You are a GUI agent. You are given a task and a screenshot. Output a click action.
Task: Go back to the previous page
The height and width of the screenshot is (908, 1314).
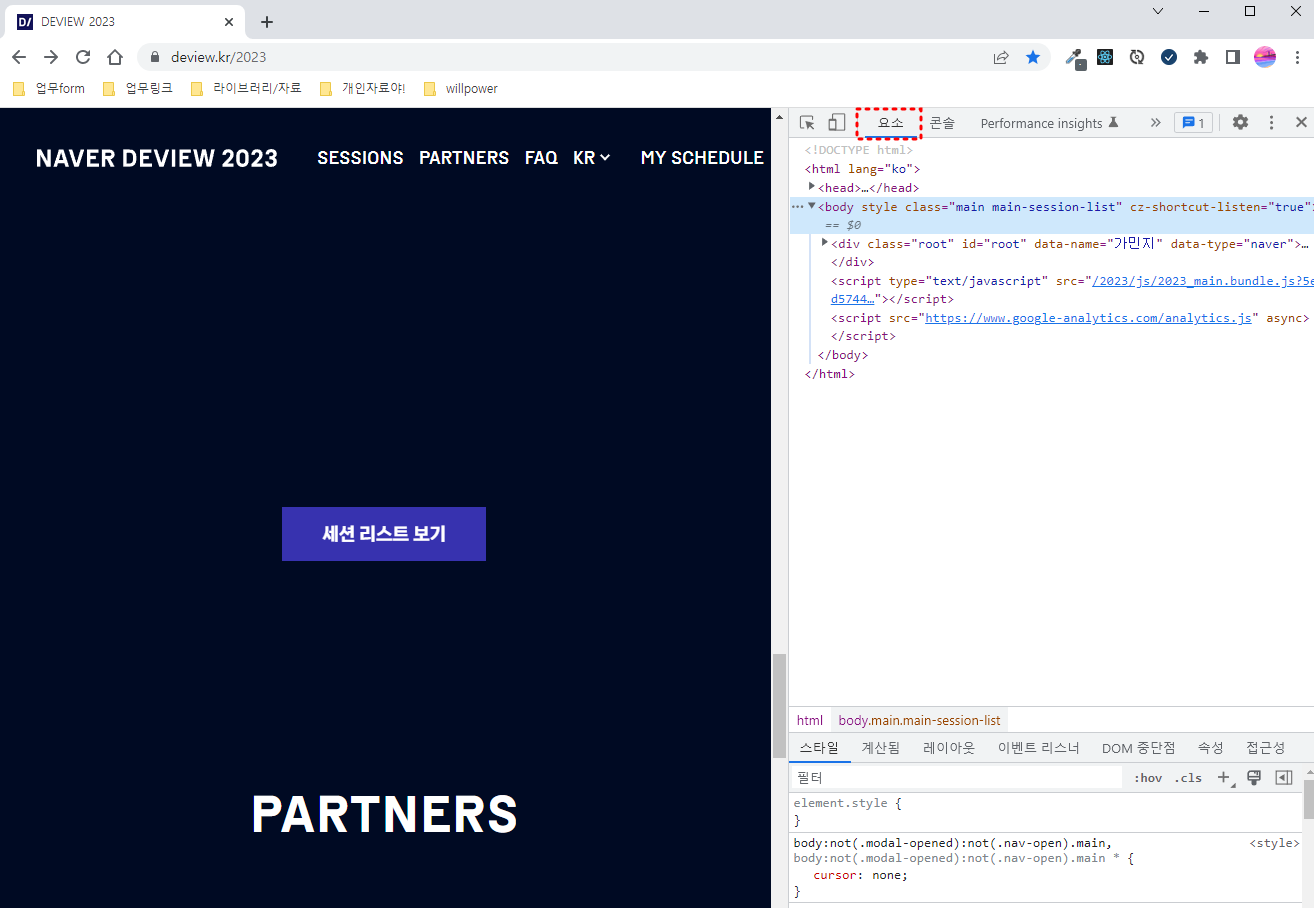[x=19, y=57]
